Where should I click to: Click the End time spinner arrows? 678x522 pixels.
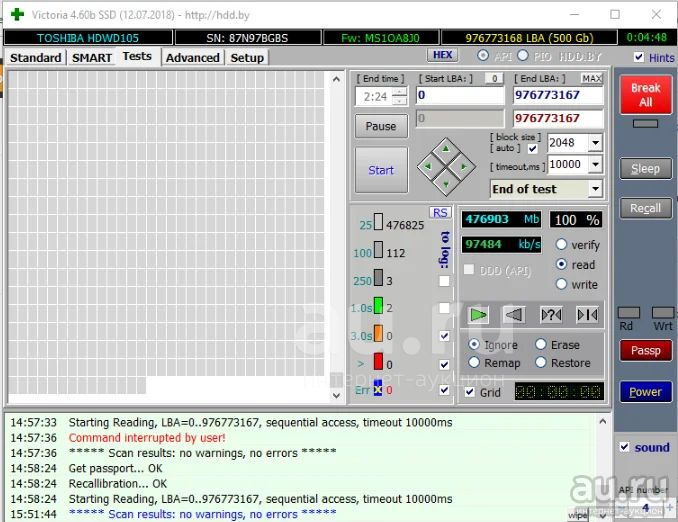(400, 96)
